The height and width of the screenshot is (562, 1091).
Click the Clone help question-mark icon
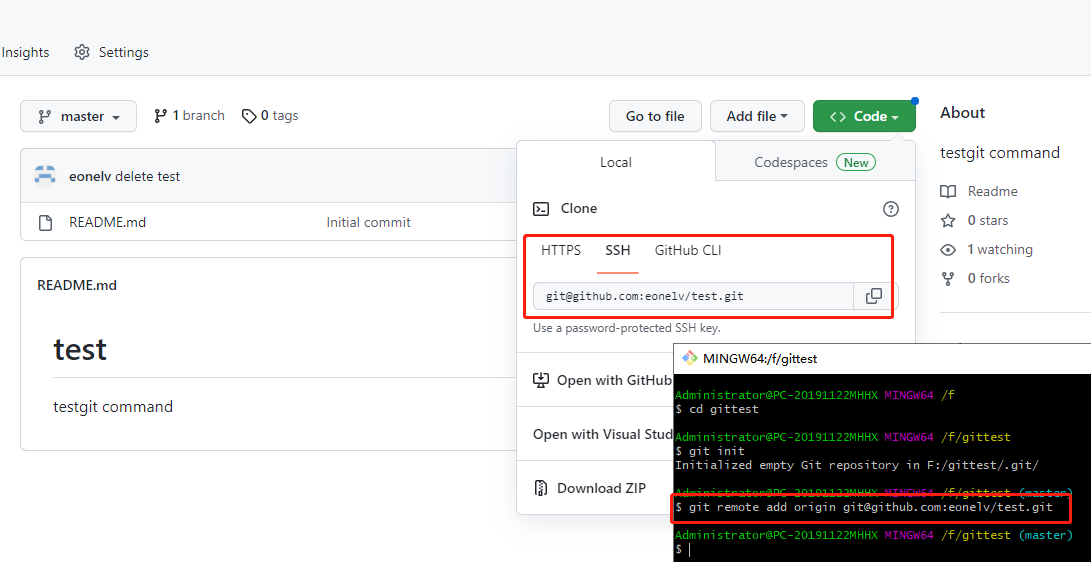(891, 209)
